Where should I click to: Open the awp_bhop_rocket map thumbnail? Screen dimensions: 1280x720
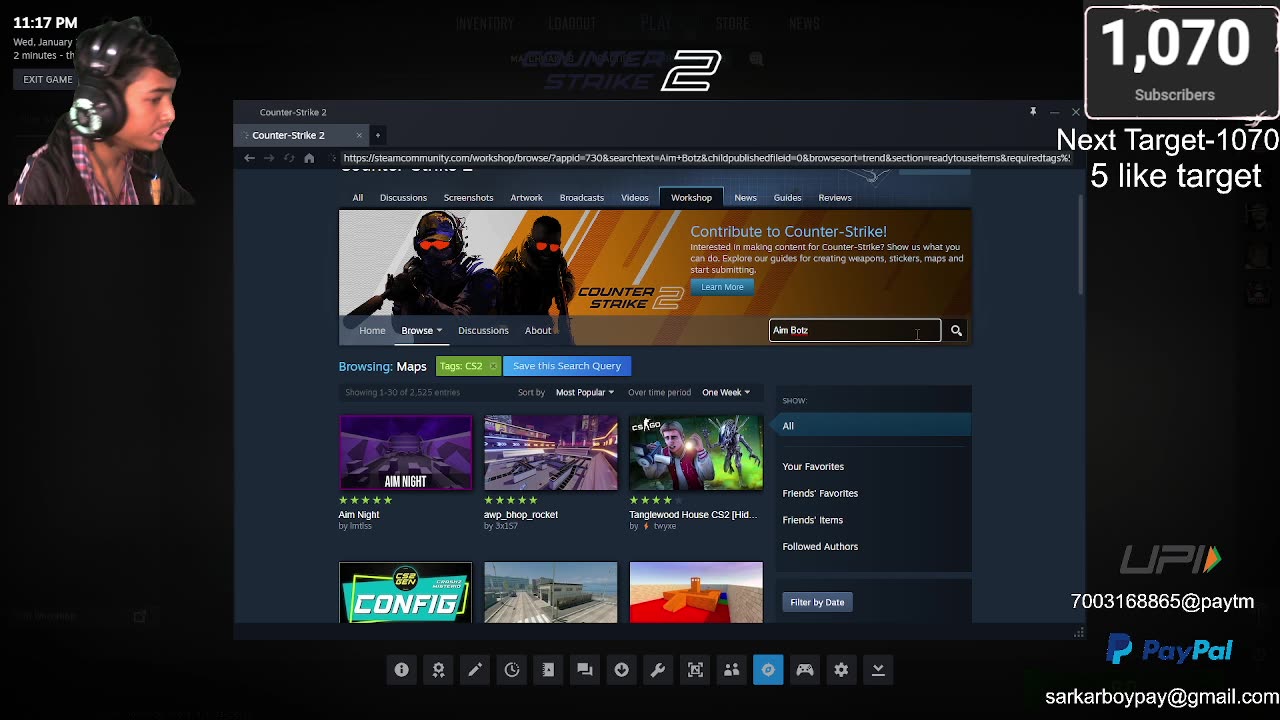click(551, 453)
